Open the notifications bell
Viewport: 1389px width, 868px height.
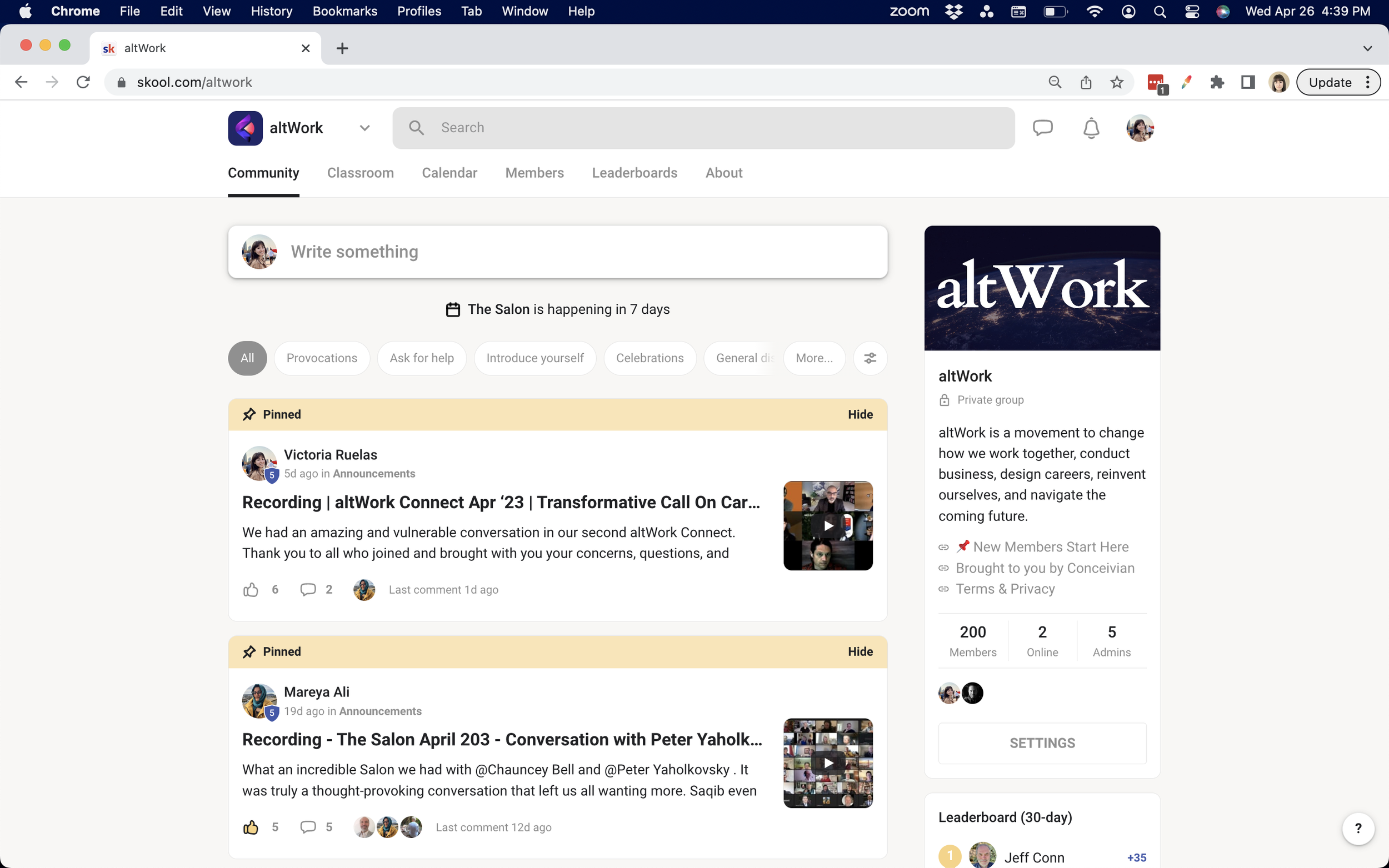(1091, 127)
